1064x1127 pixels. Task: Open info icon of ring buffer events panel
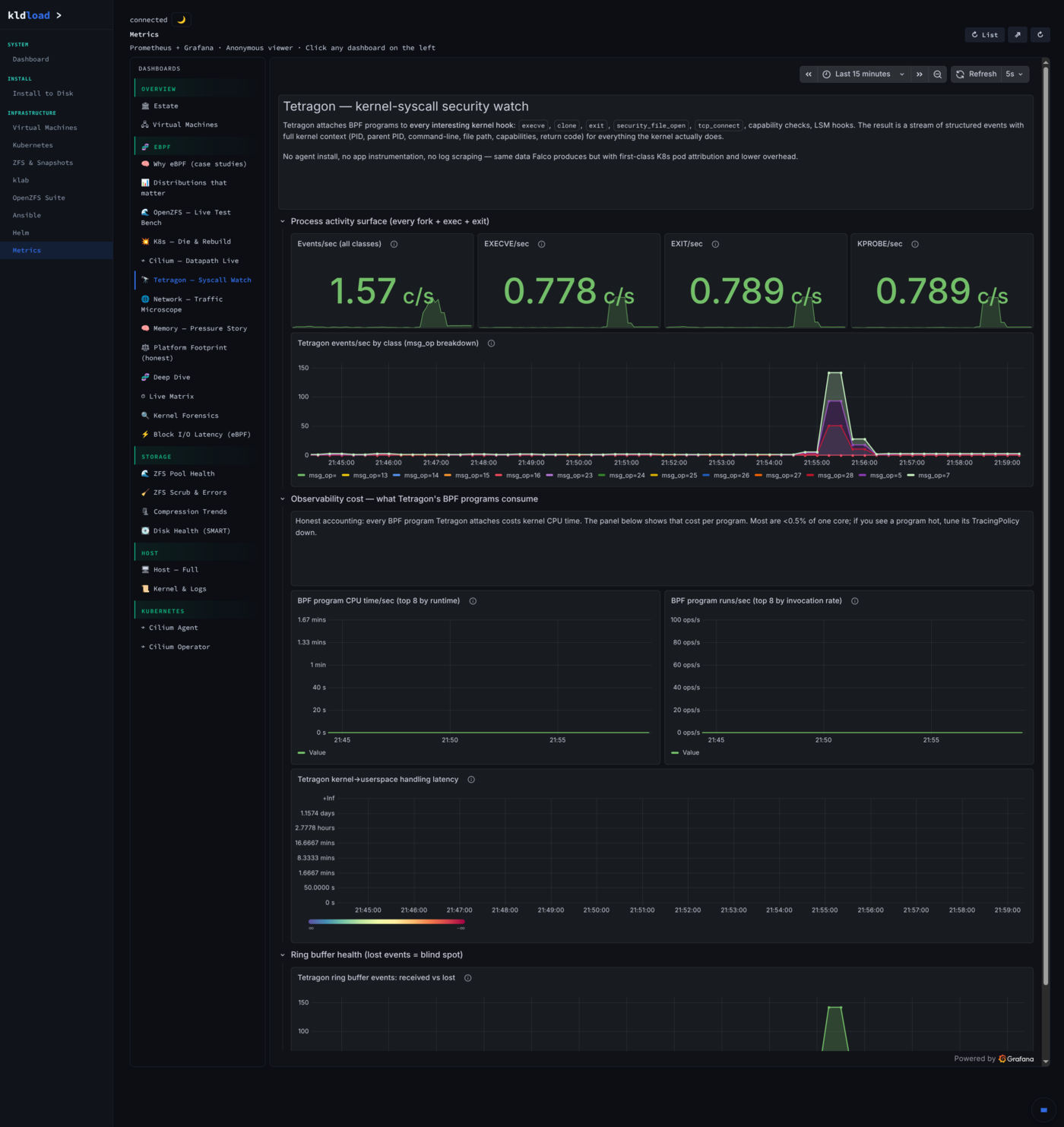click(x=467, y=978)
